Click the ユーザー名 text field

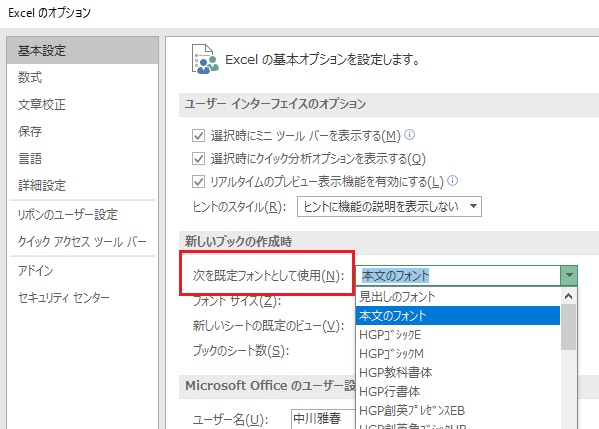point(324,419)
